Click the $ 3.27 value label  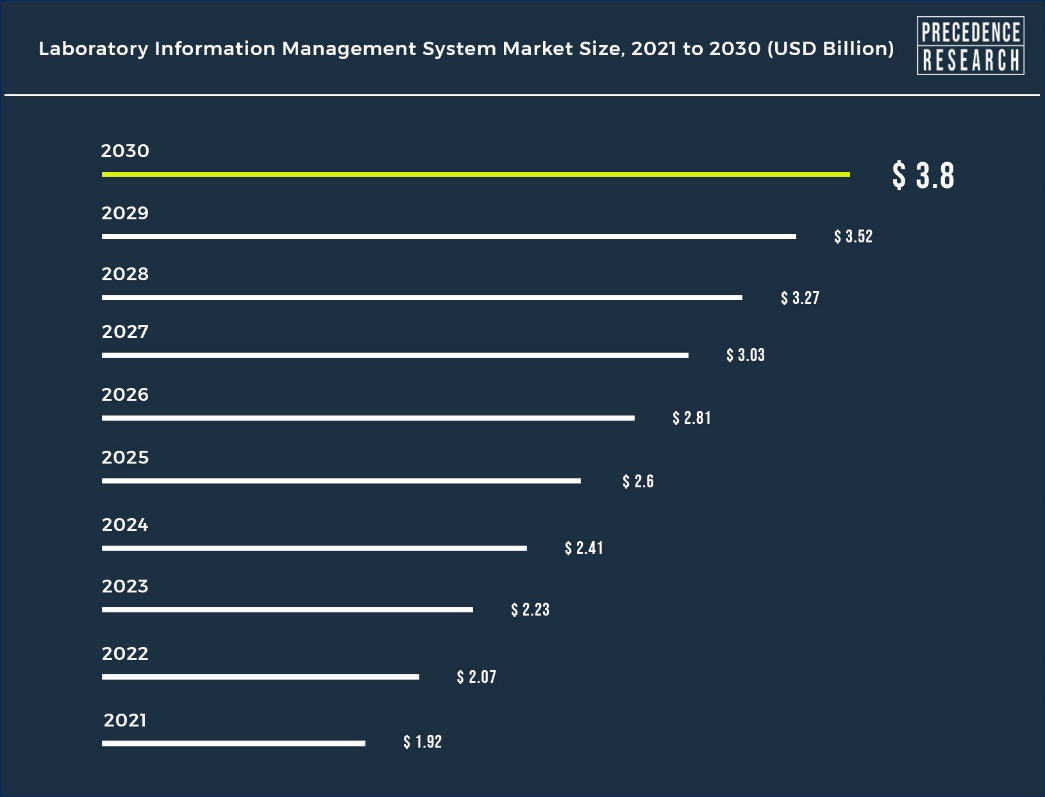(800, 298)
